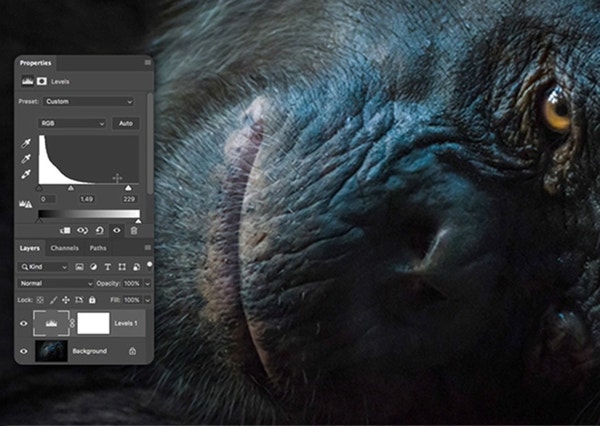Turn layer filtering on or off

point(150,265)
